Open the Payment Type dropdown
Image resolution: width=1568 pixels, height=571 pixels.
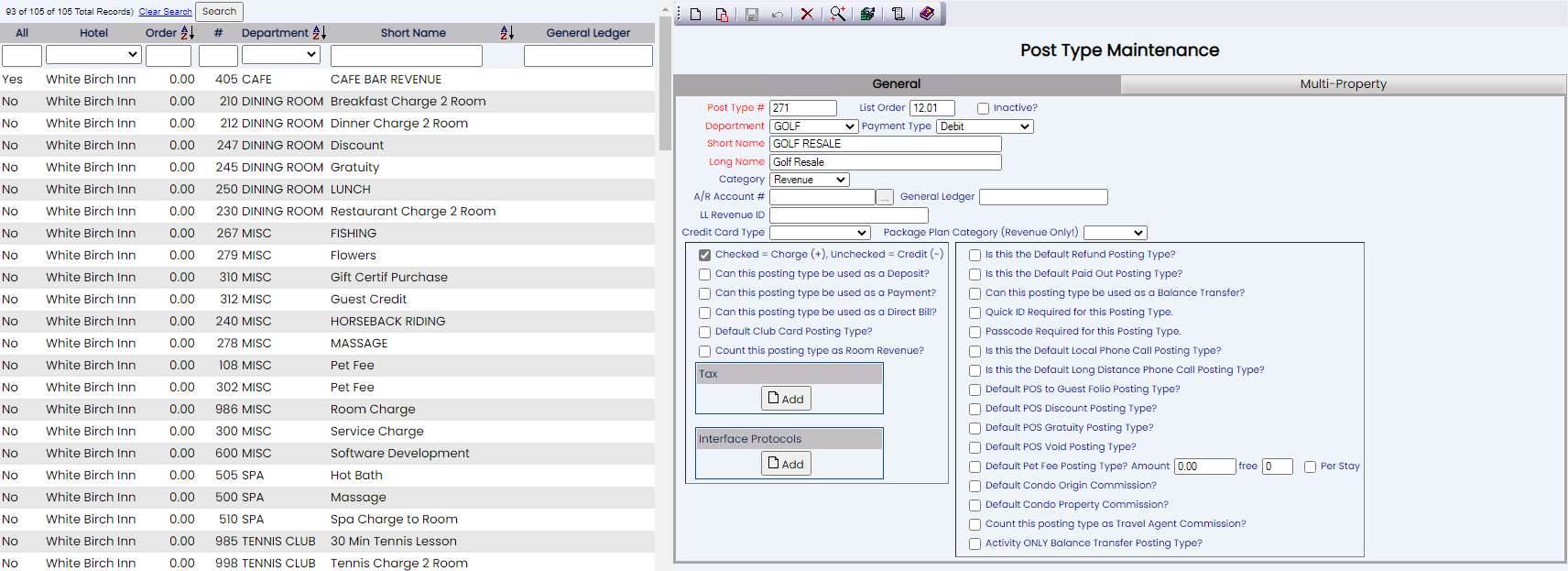pos(984,126)
